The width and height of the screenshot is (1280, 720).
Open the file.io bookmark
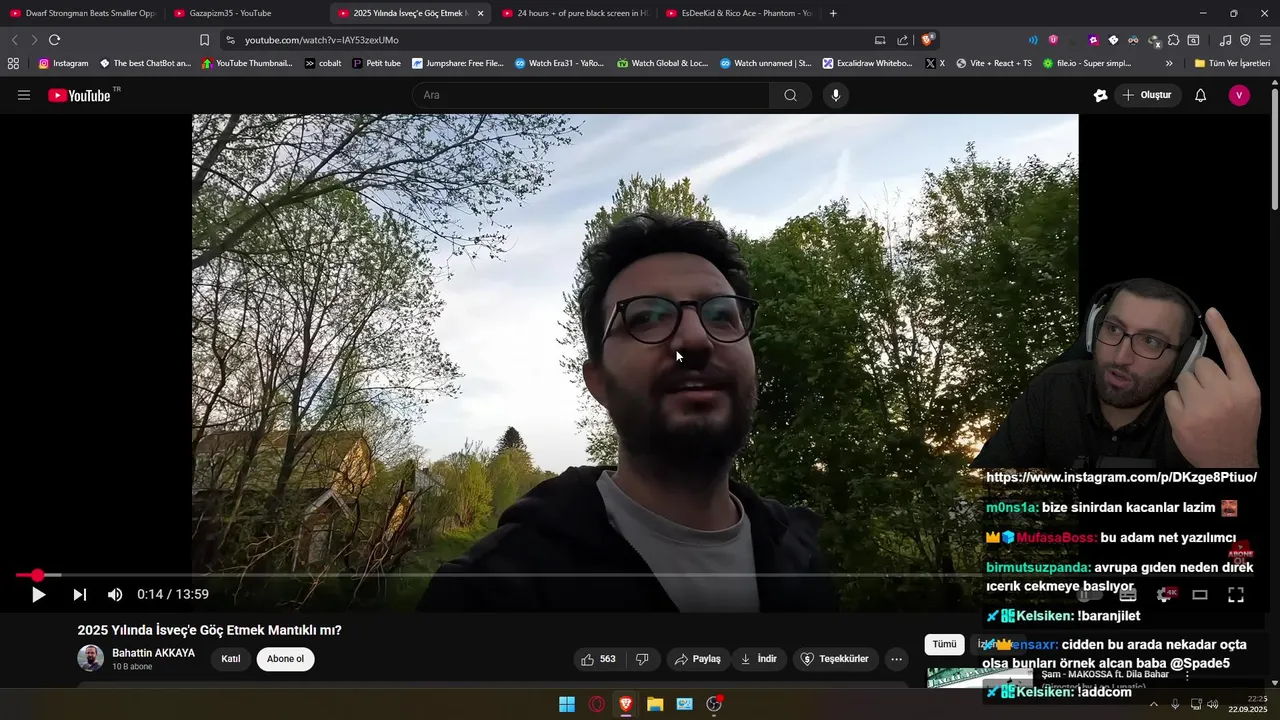(1086, 63)
